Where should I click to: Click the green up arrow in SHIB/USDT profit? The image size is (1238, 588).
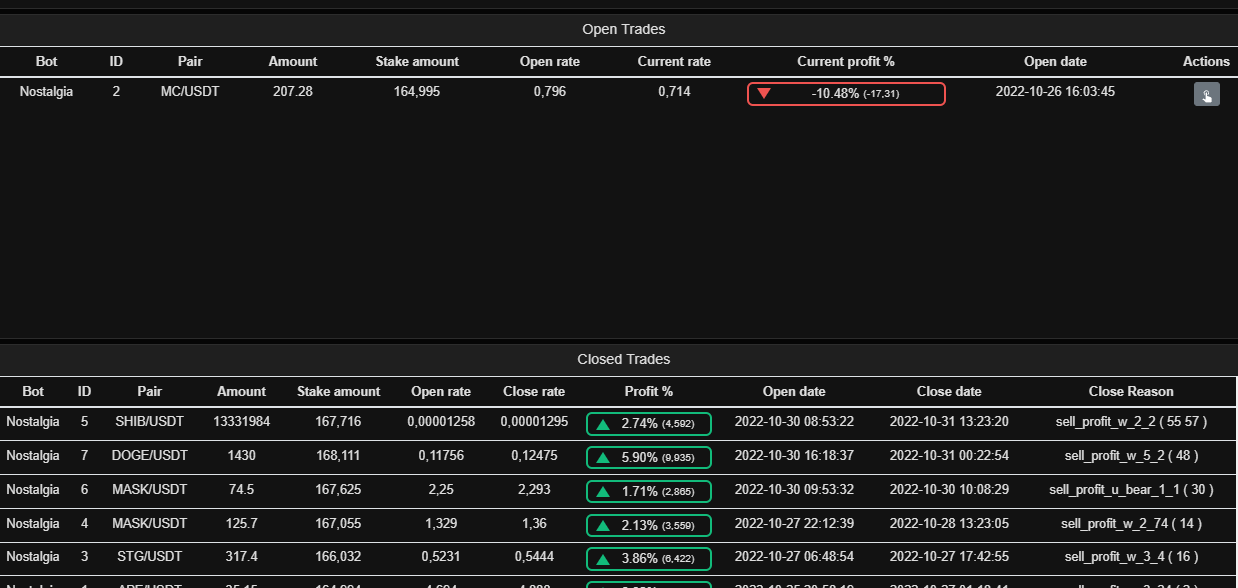click(x=603, y=424)
